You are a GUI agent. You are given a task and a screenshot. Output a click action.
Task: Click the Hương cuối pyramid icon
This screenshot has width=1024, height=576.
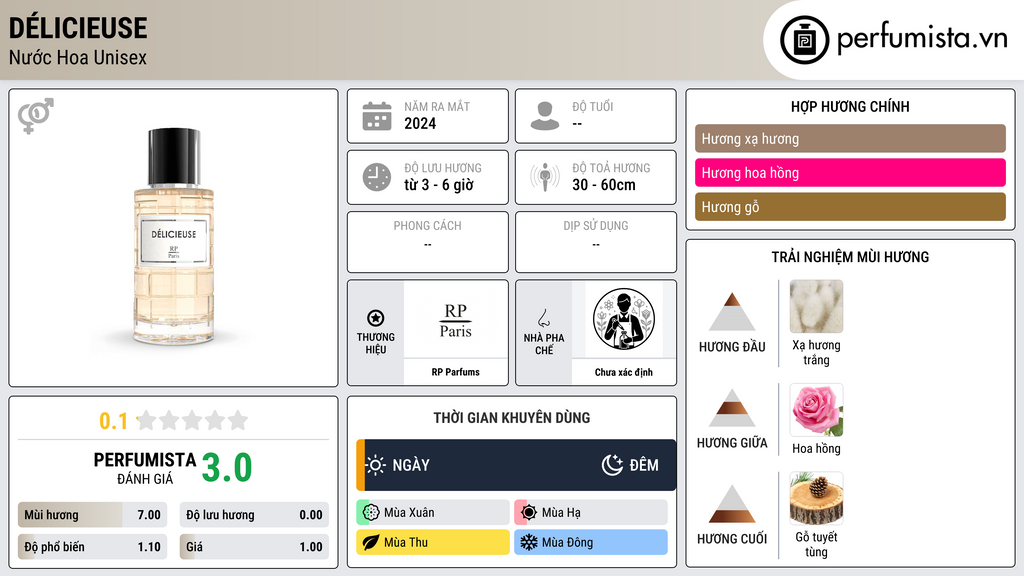coord(732,504)
